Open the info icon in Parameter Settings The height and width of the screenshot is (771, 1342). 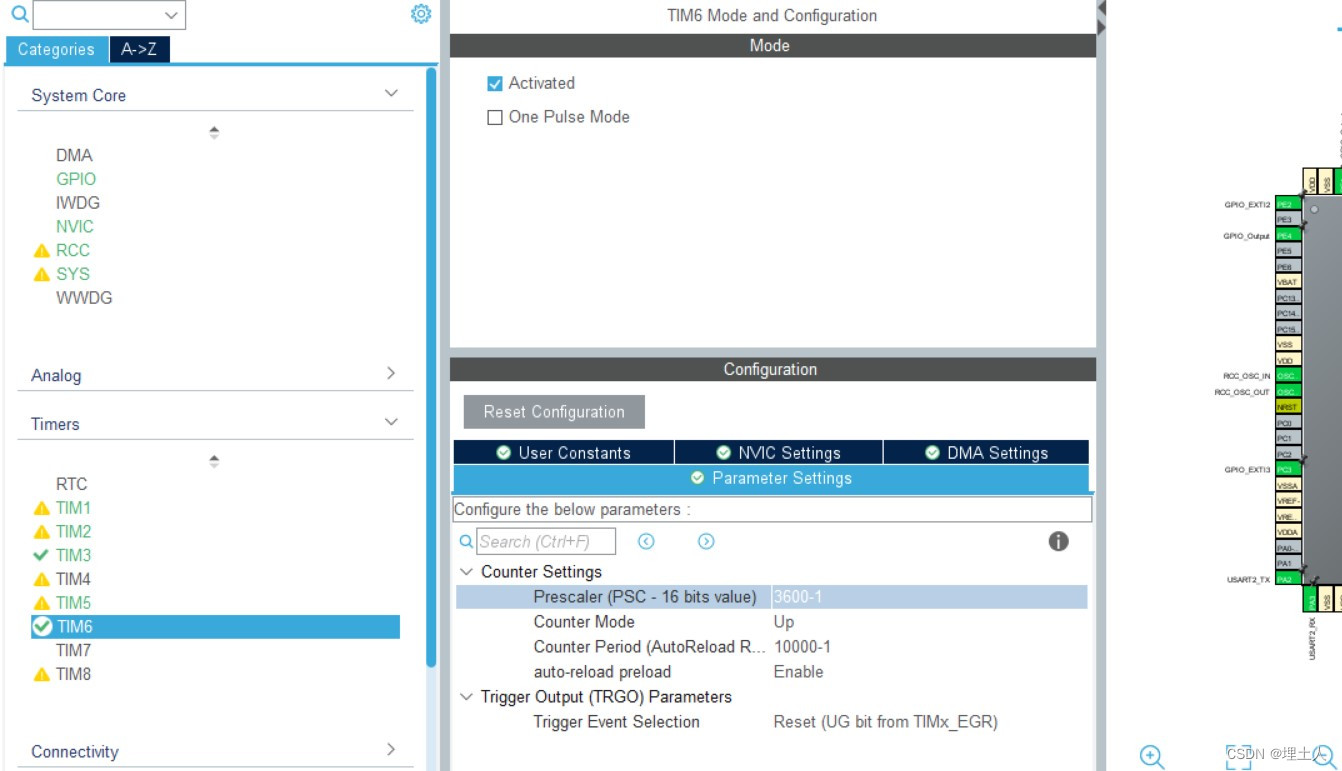pyautogui.click(x=1058, y=541)
